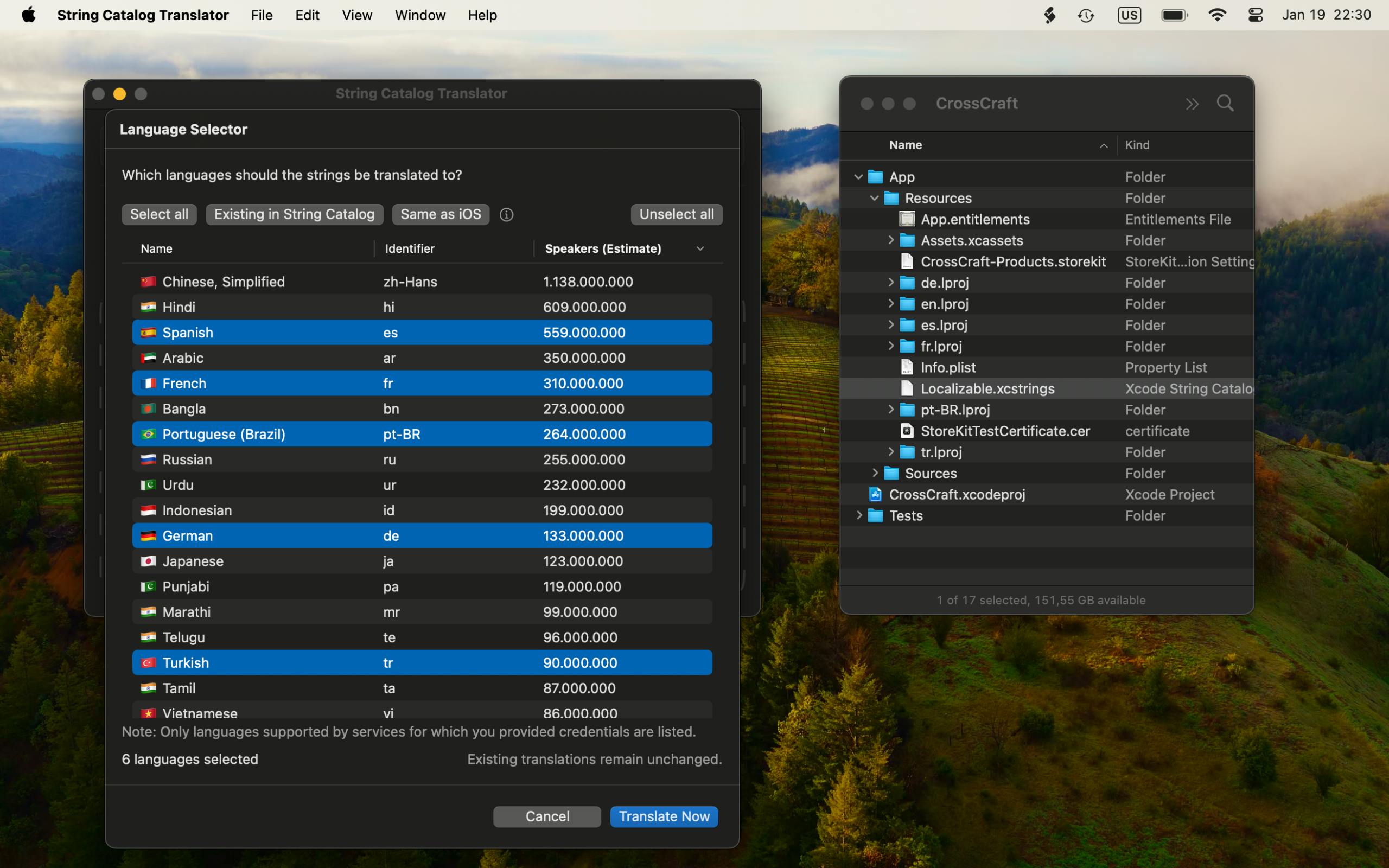Expand the Tests folder
This screenshot has height=868, width=1389.
[x=859, y=515]
